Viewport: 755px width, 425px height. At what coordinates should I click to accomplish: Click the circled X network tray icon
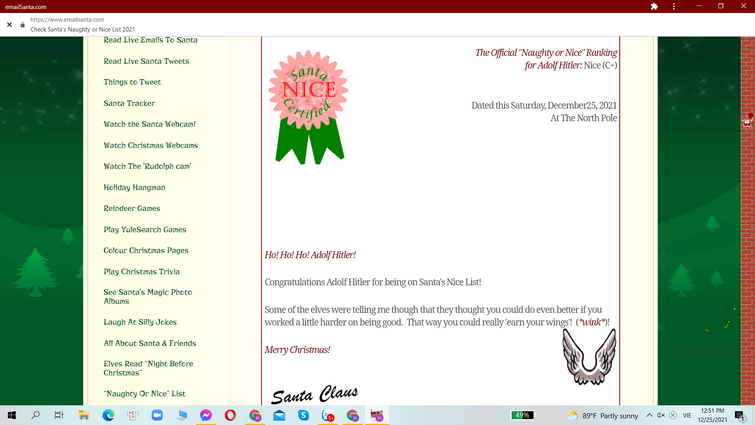coord(673,415)
